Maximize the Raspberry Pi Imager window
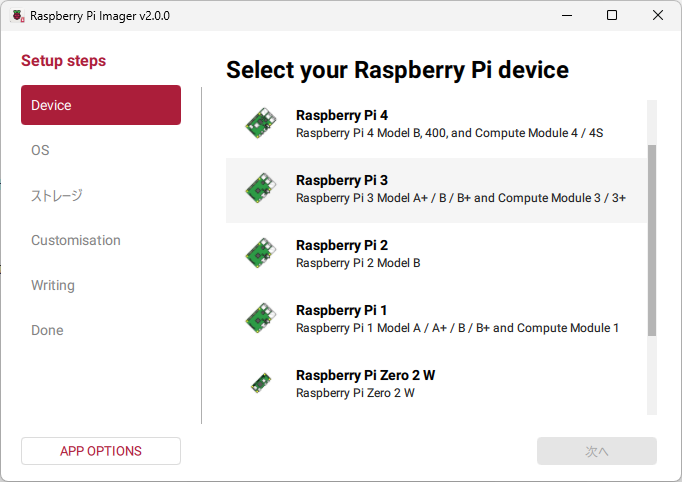This screenshot has width=682, height=482. tap(612, 16)
